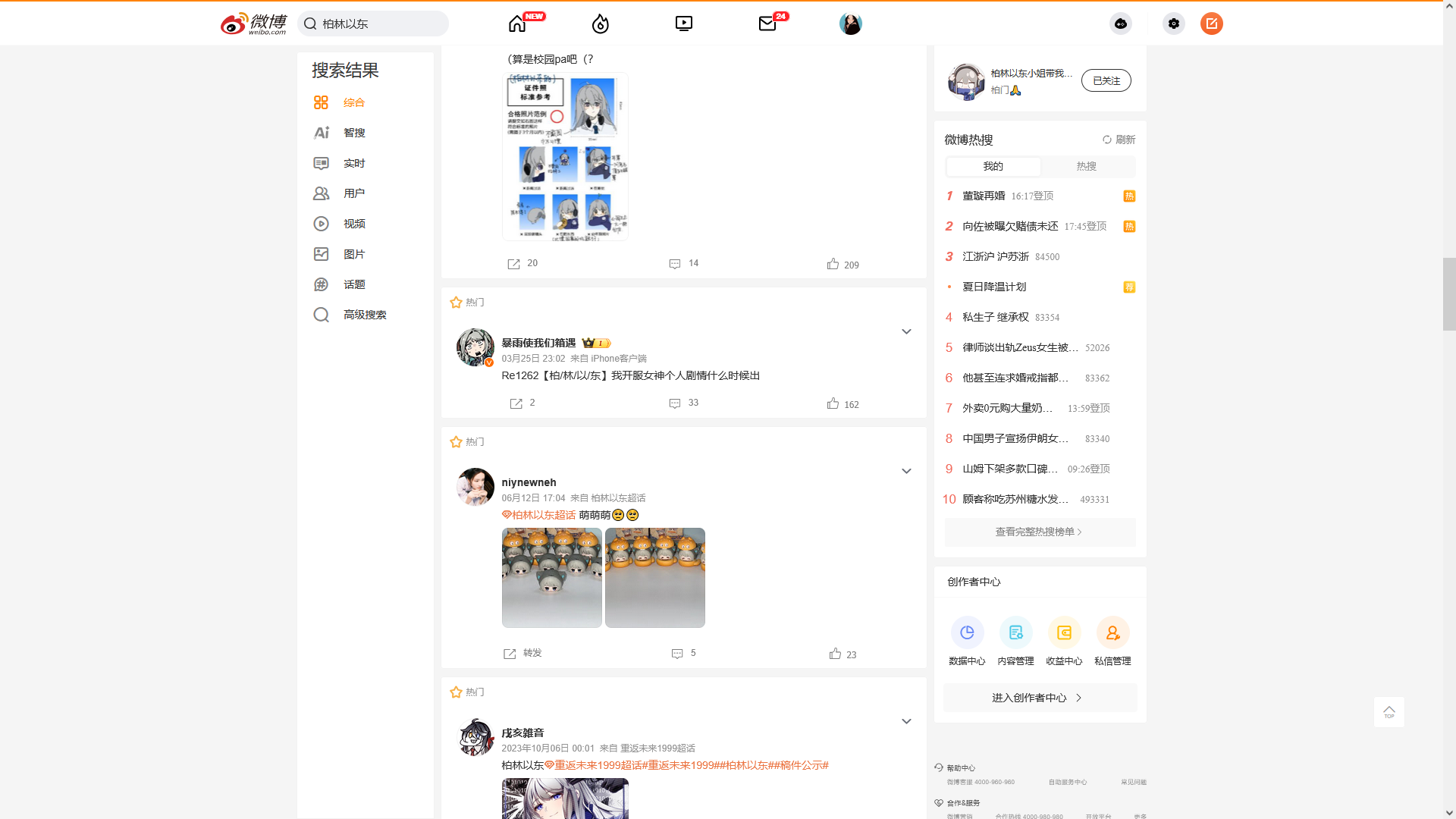This screenshot has width=1456, height=819.
Task: Open comments on niynewneh's post
Action: pos(684,654)
